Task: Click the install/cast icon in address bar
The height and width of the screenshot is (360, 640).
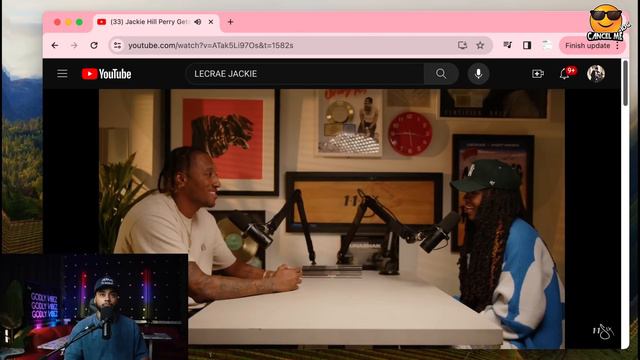Action: coord(462,45)
